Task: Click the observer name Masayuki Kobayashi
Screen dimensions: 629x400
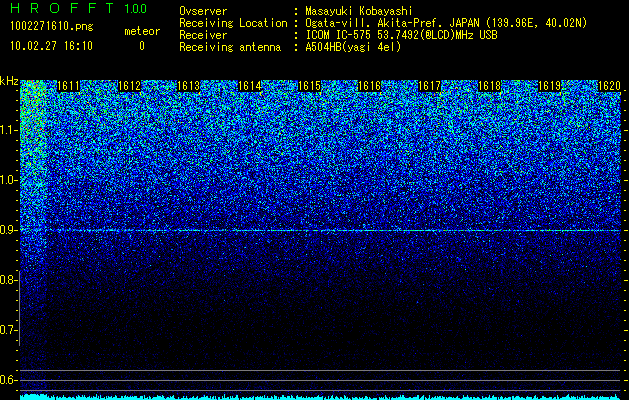Action: [x=359, y=11]
